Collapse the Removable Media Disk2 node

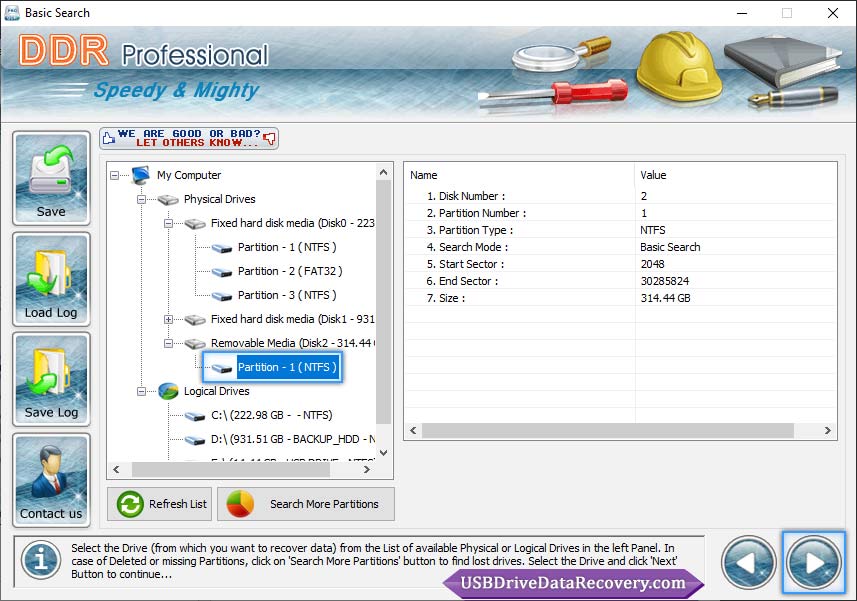pos(168,344)
